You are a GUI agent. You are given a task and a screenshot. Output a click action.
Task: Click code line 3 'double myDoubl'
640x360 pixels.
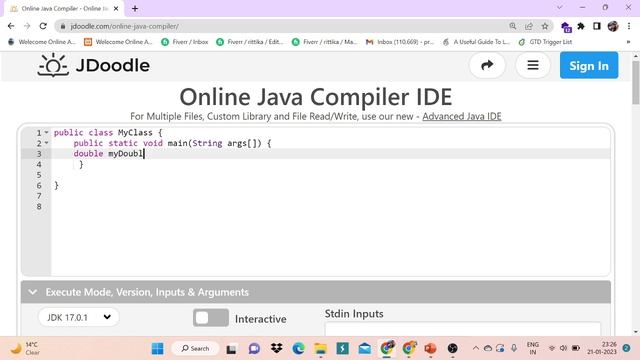(109, 153)
